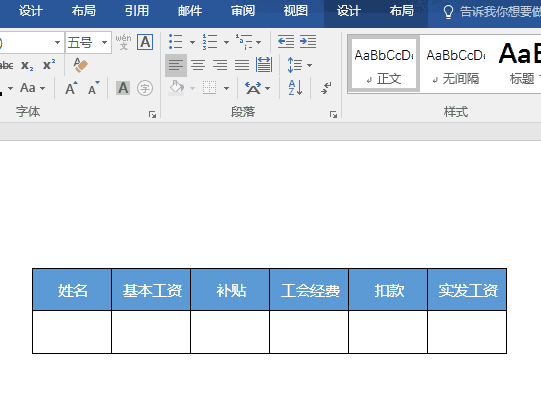Click the 基本工资 header cell
The image size is (541, 414).
click(151, 290)
